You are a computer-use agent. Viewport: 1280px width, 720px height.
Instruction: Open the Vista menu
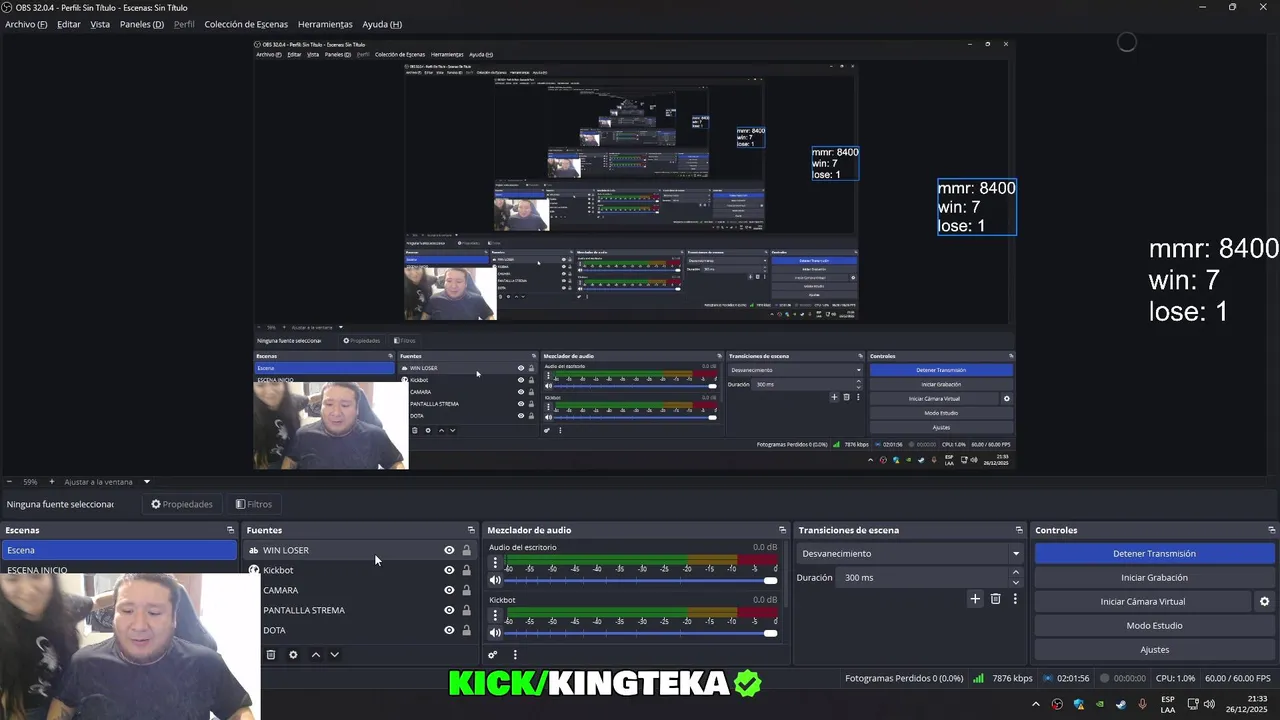(100, 24)
